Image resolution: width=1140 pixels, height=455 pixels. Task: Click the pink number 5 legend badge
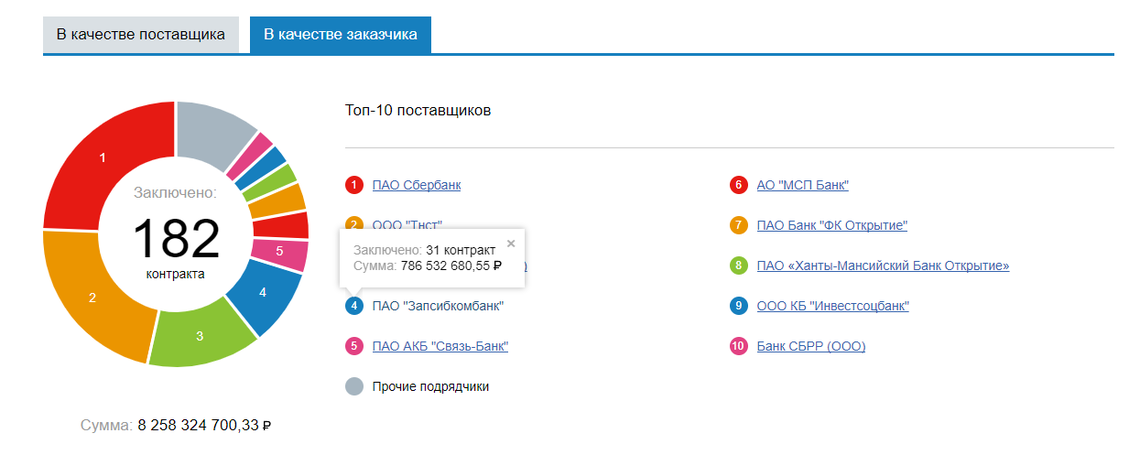(x=354, y=346)
